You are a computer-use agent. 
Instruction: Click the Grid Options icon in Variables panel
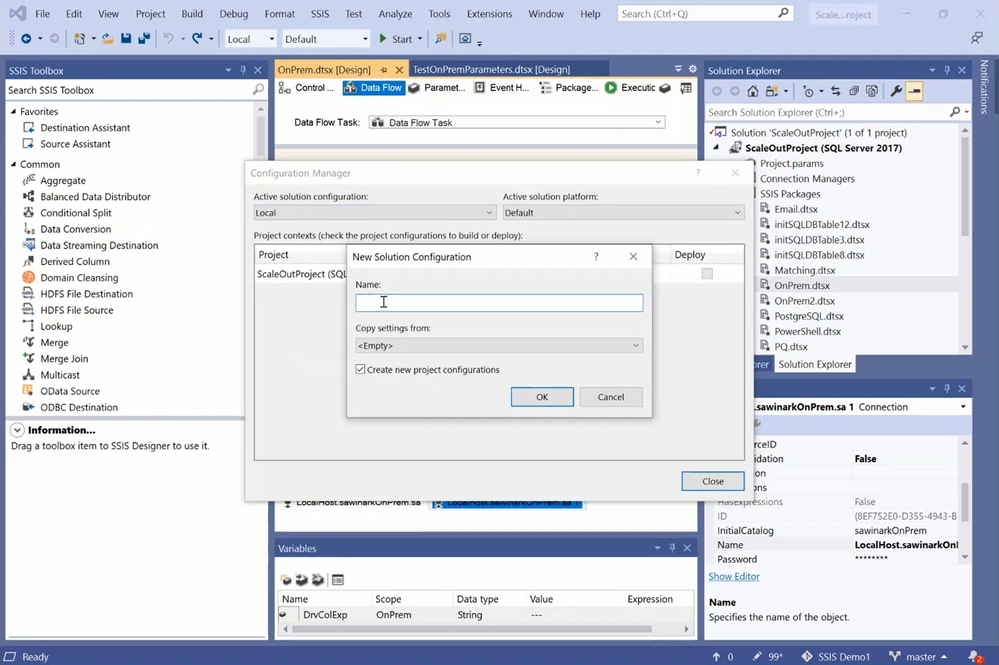pyautogui.click(x=338, y=580)
